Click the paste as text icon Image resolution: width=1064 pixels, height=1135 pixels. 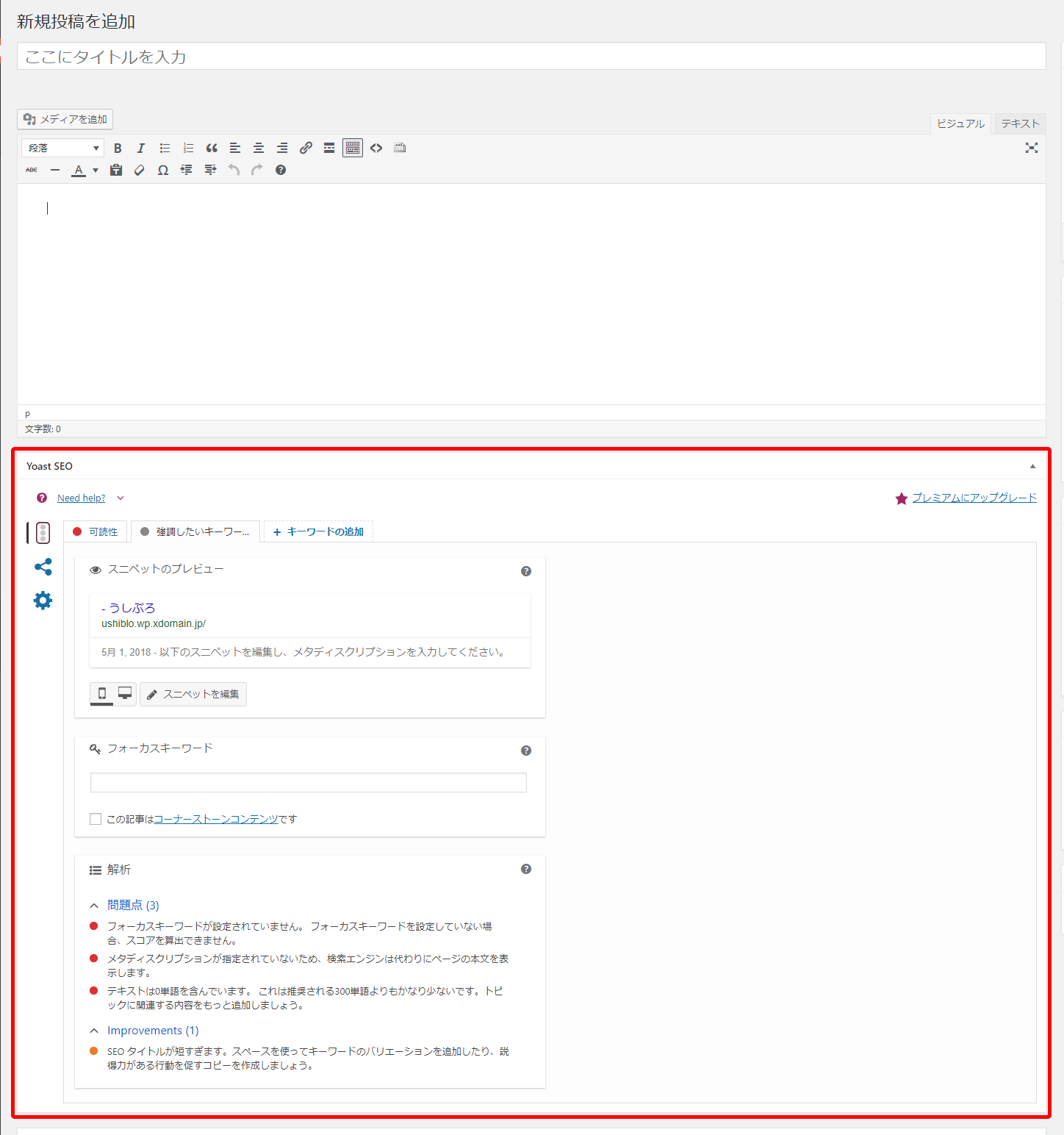tap(116, 170)
